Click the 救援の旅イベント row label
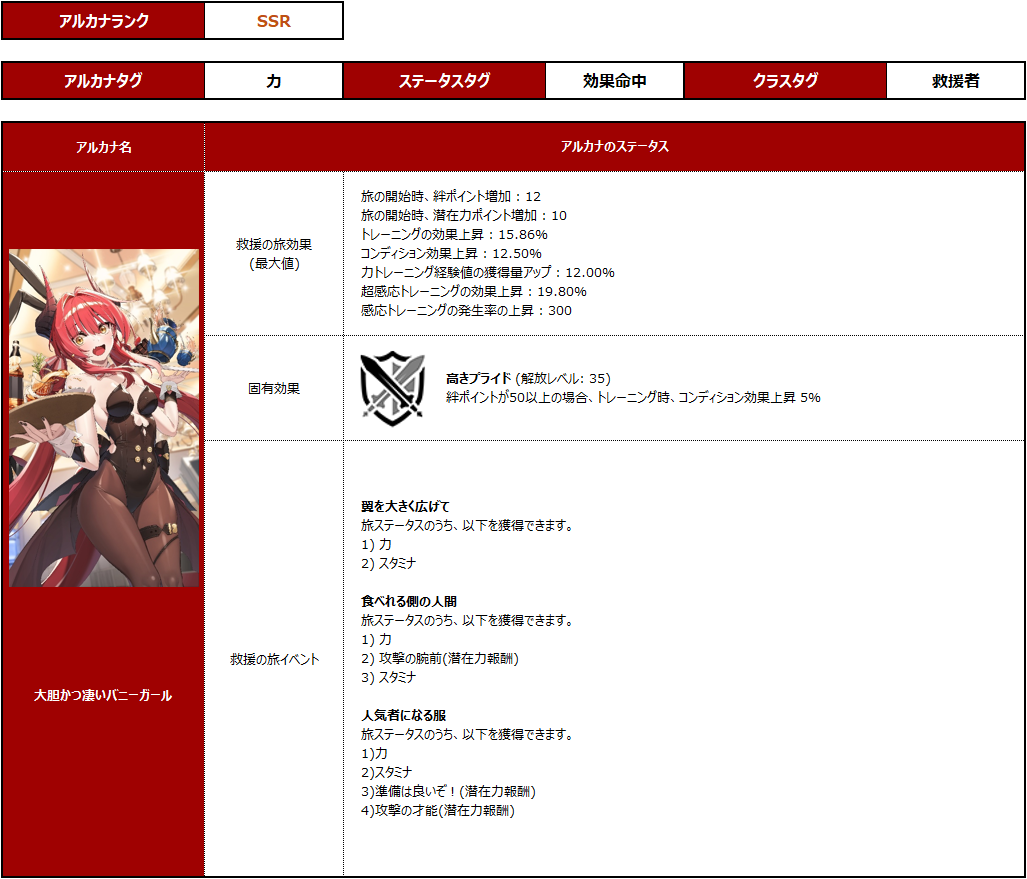The image size is (1027, 879). click(x=274, y=660)
